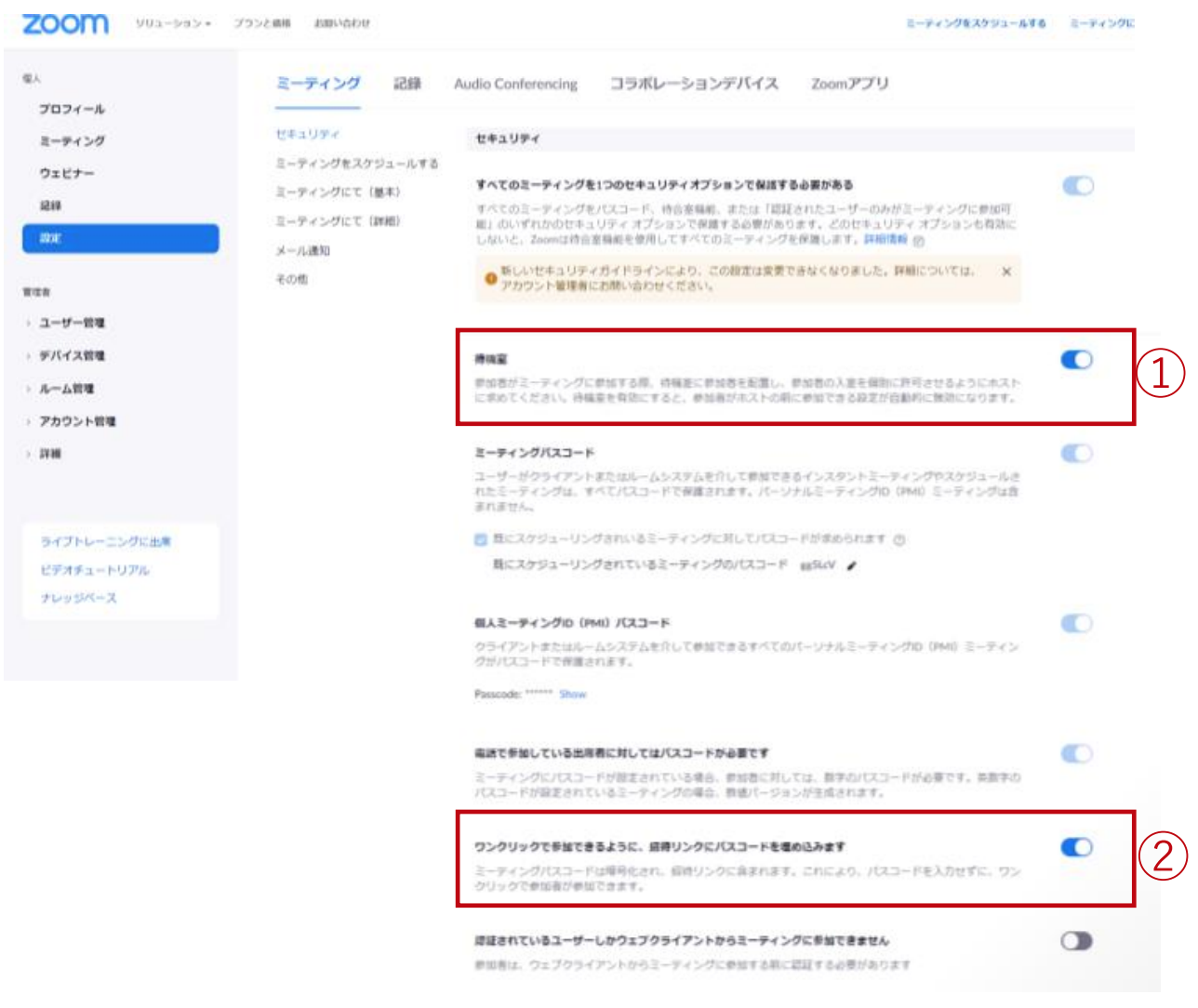The height and width of the screenshot is (1008, 1198).
Task: Toggle the 待機室 waiting room switch
Action: (x=1076, y=360)
